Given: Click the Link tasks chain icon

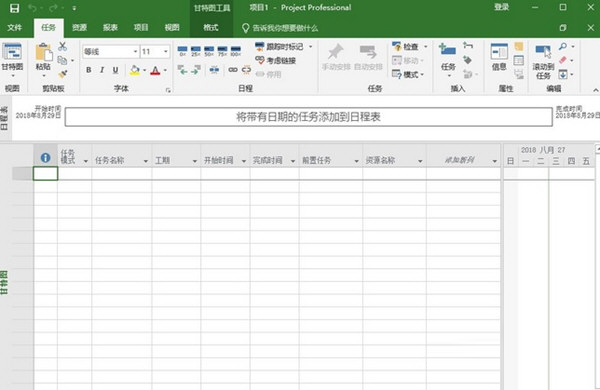Looking at the screenshot, I should (233, 70).
